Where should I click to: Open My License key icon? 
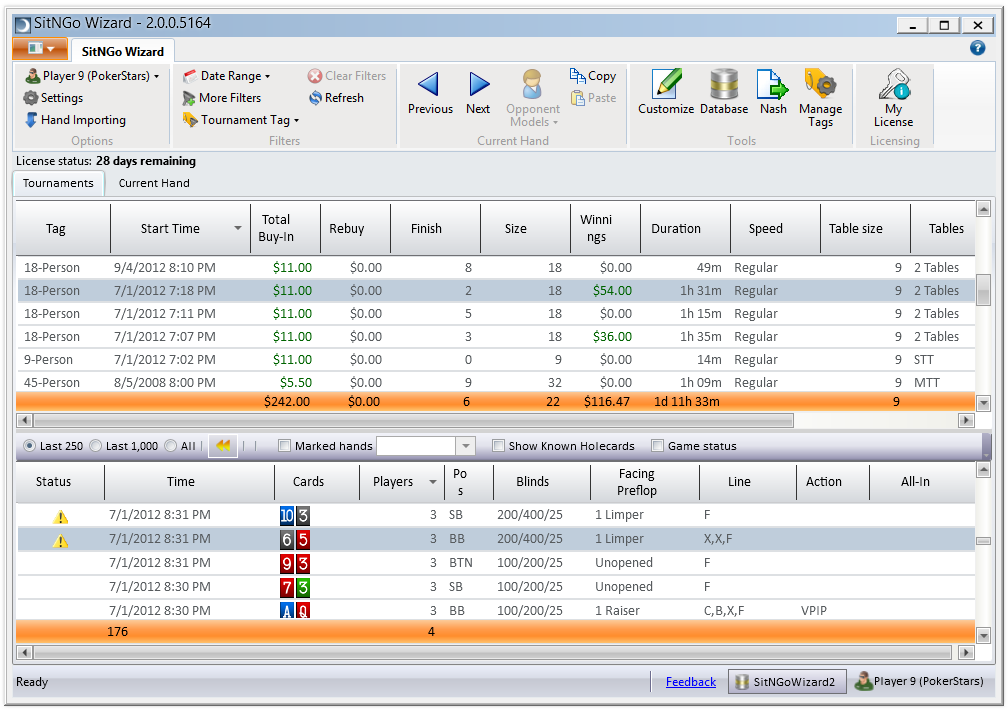893,85
